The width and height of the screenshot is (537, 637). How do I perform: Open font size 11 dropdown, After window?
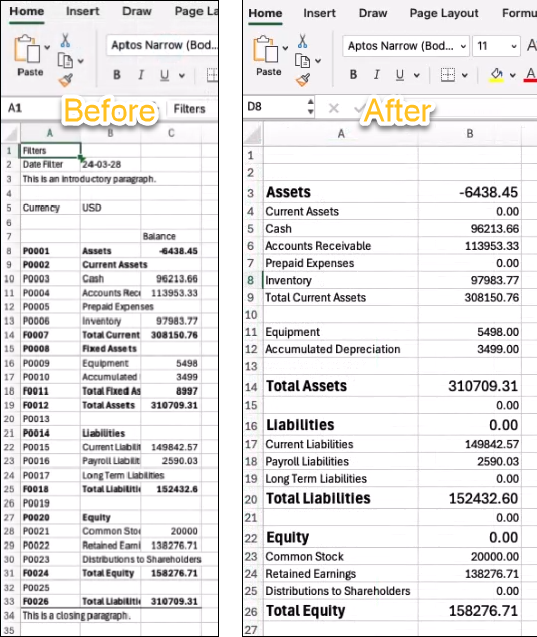coord(514,46)
